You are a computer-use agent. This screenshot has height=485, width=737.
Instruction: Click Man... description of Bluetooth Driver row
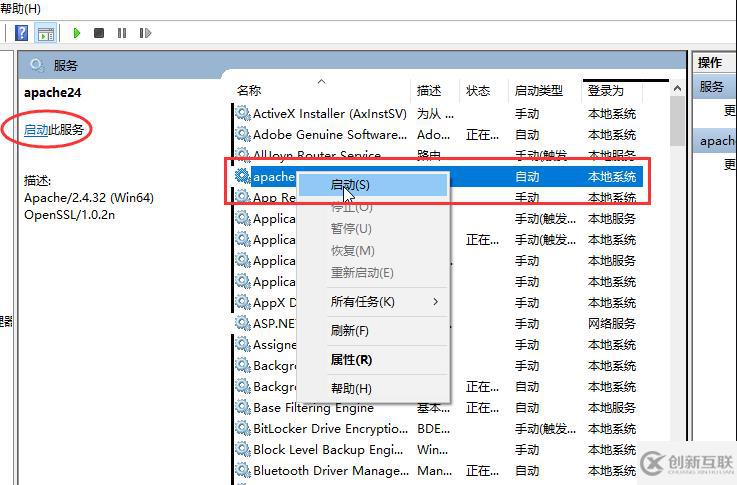tap(434, 471)
